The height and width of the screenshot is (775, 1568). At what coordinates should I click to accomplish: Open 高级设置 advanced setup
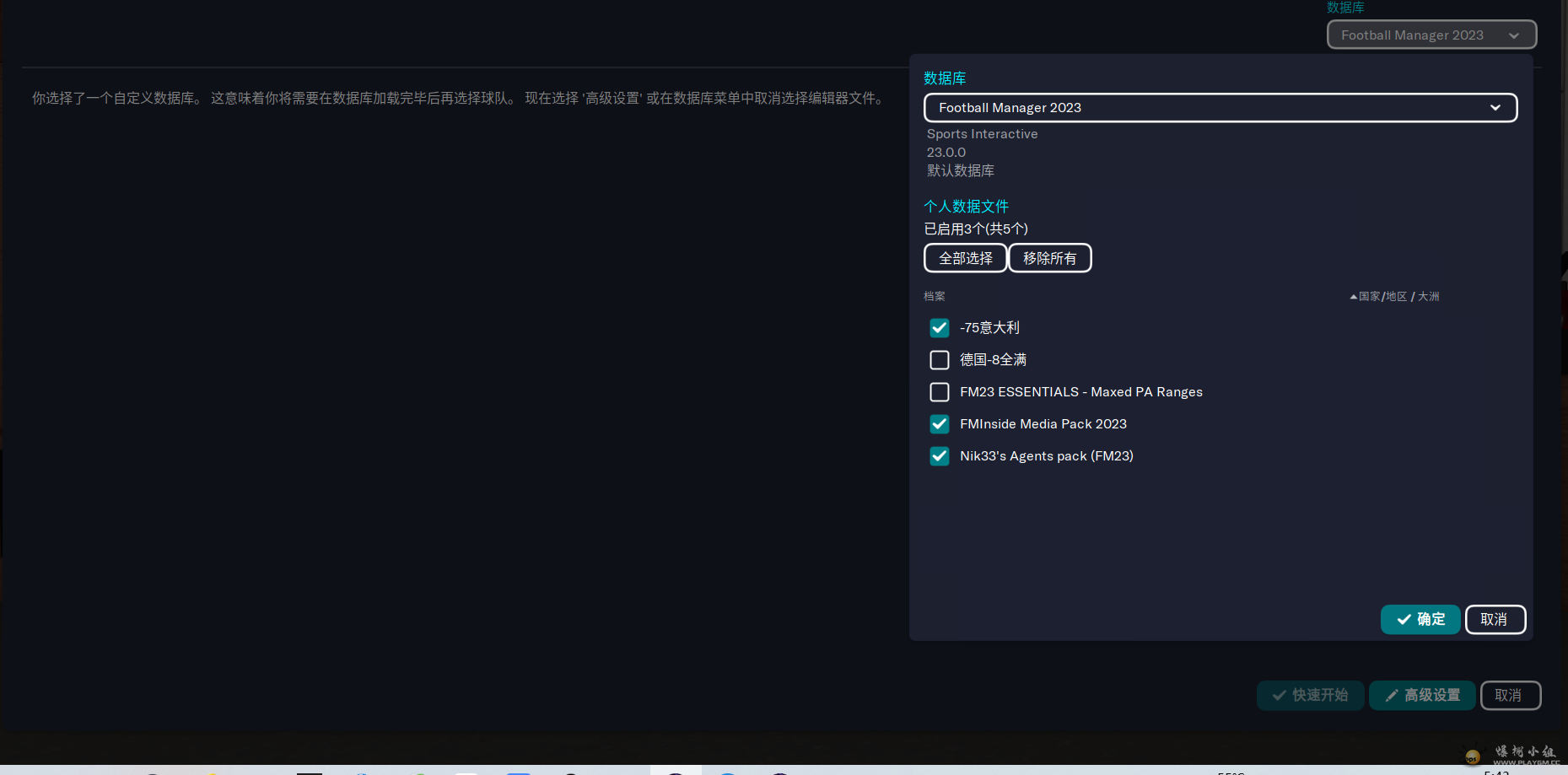(x=1422, y=696)
